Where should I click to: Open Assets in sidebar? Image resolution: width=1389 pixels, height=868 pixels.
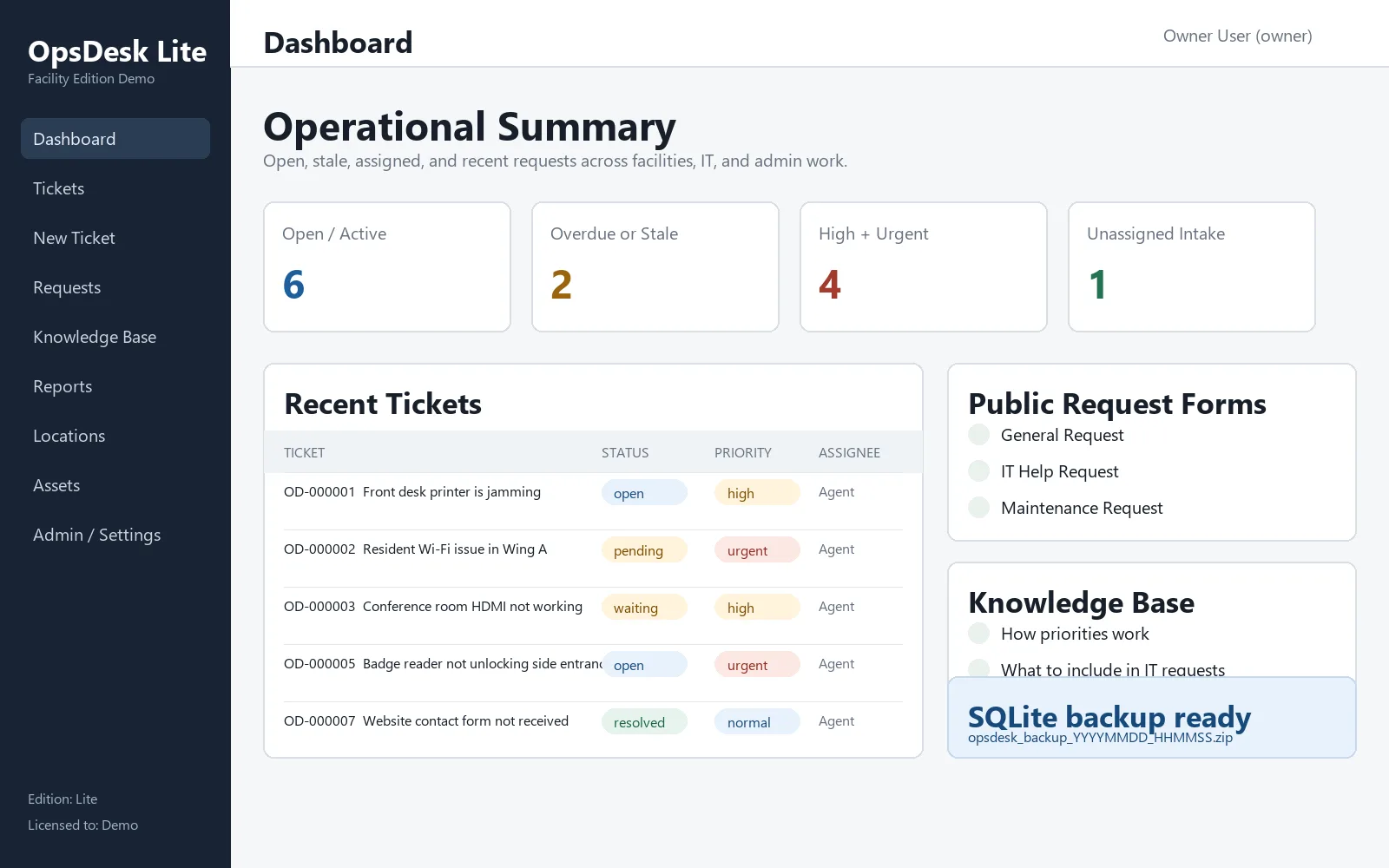(x=115, y=485)
